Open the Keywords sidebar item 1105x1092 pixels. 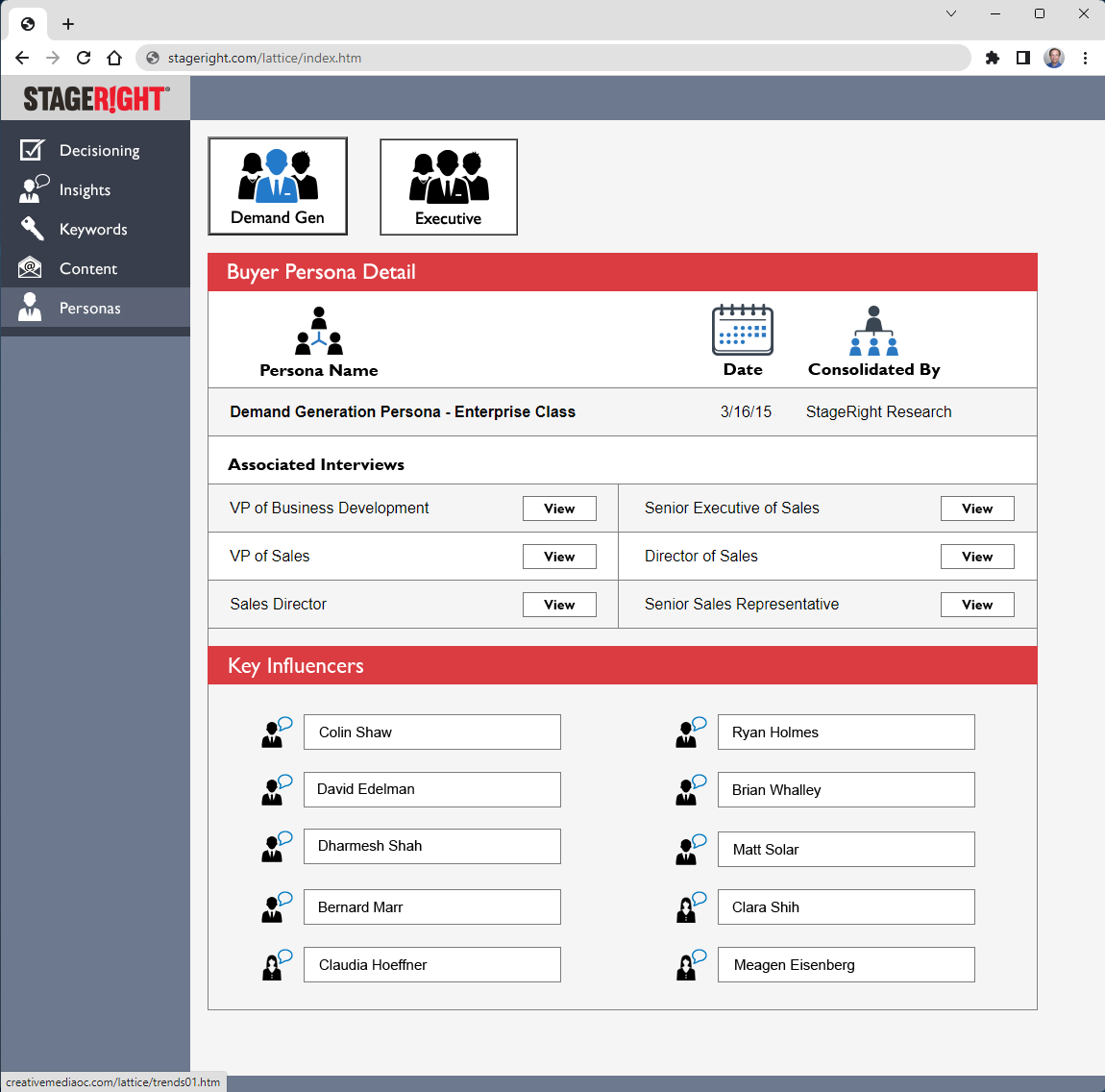pos(95,230)
